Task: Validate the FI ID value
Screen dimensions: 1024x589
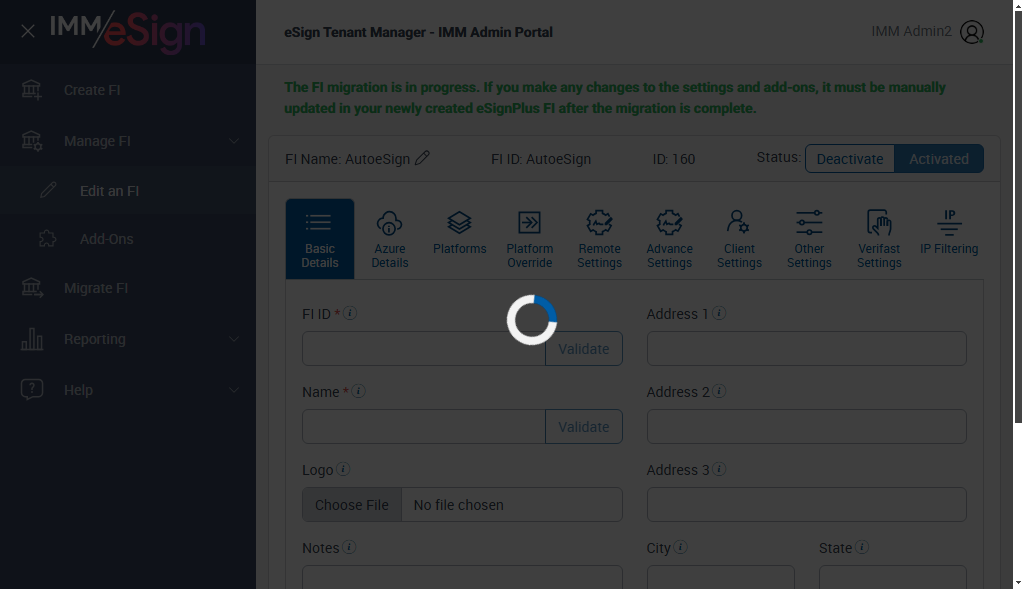Action: tap(584, 349)
